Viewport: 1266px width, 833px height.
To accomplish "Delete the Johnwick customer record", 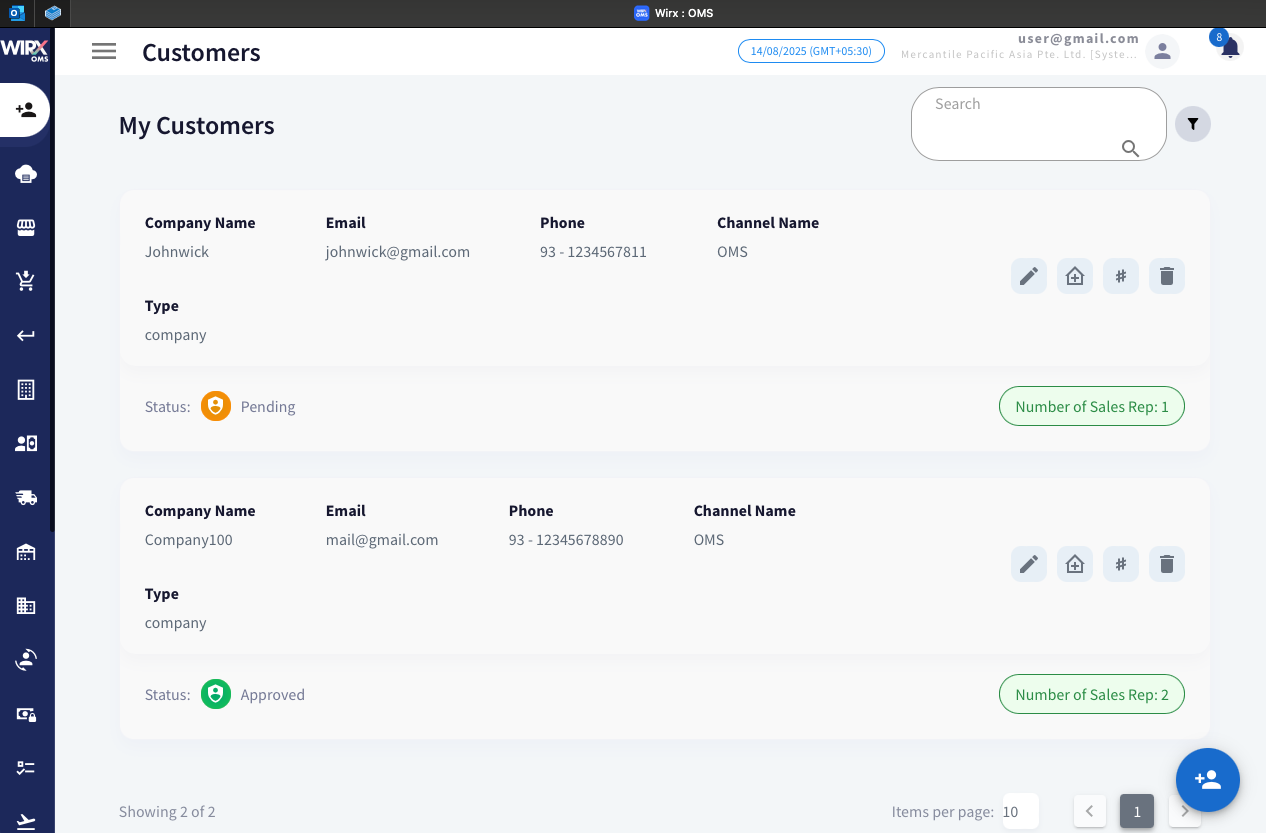I will [1166, 276].
